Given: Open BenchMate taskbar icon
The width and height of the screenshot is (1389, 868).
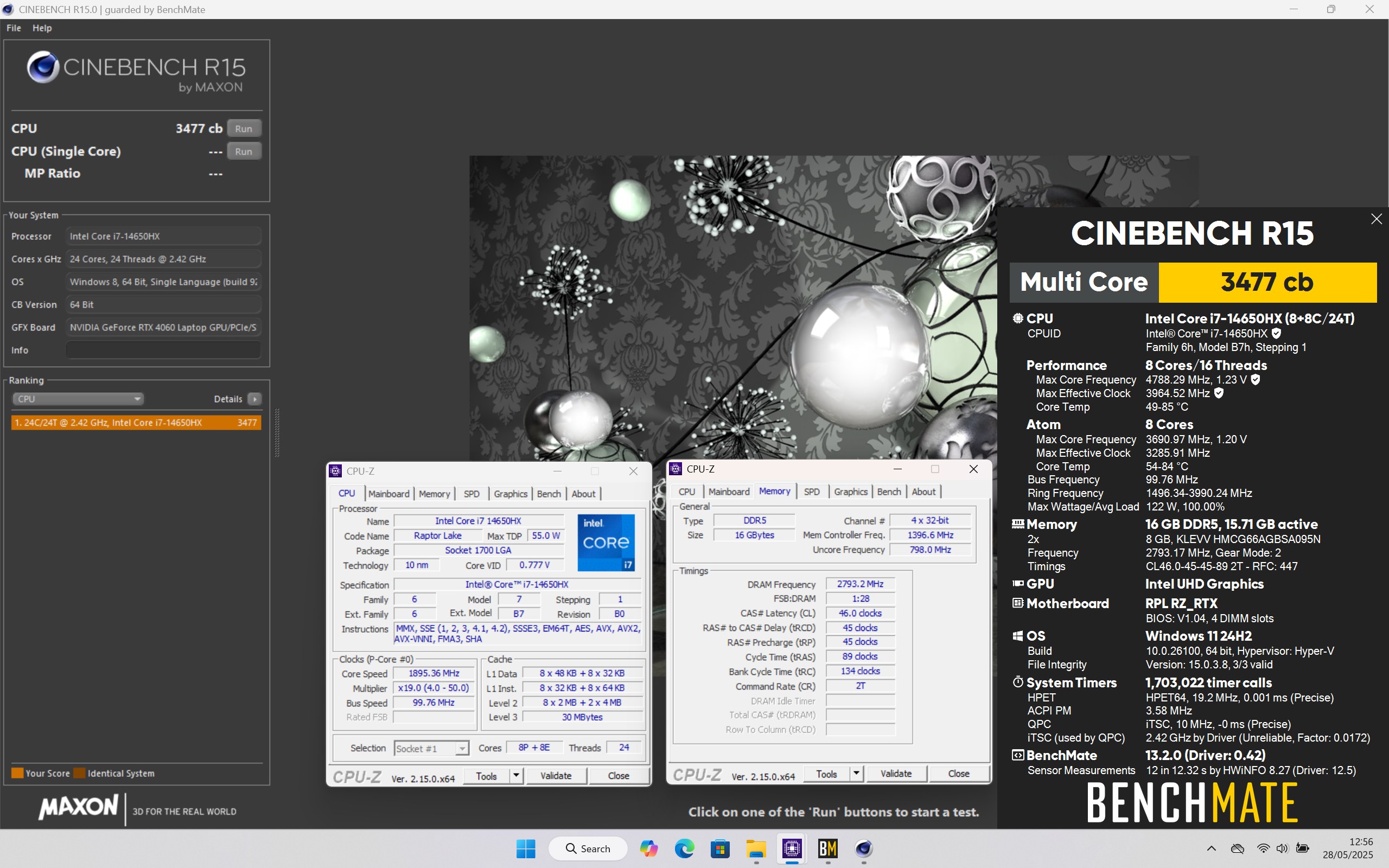Looking at the screenshot, I should point(827,848).
